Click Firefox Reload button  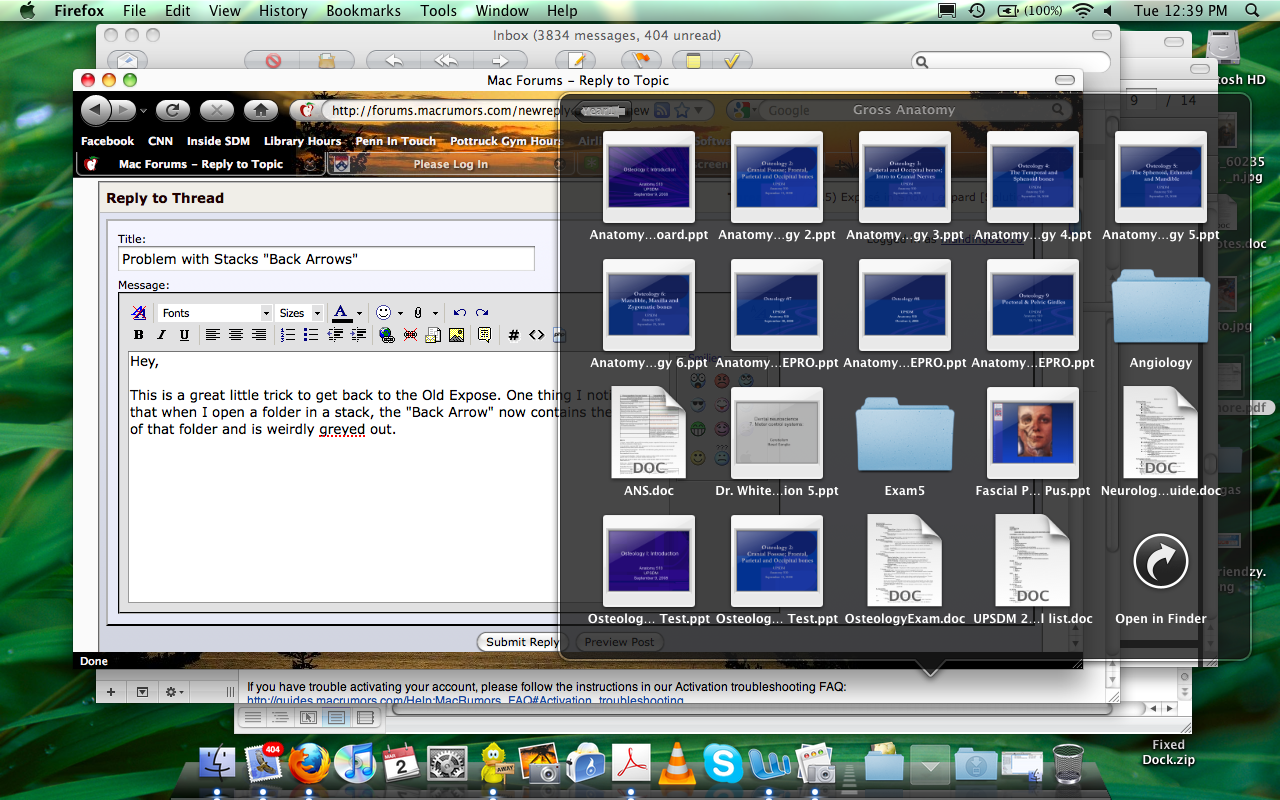172,110
